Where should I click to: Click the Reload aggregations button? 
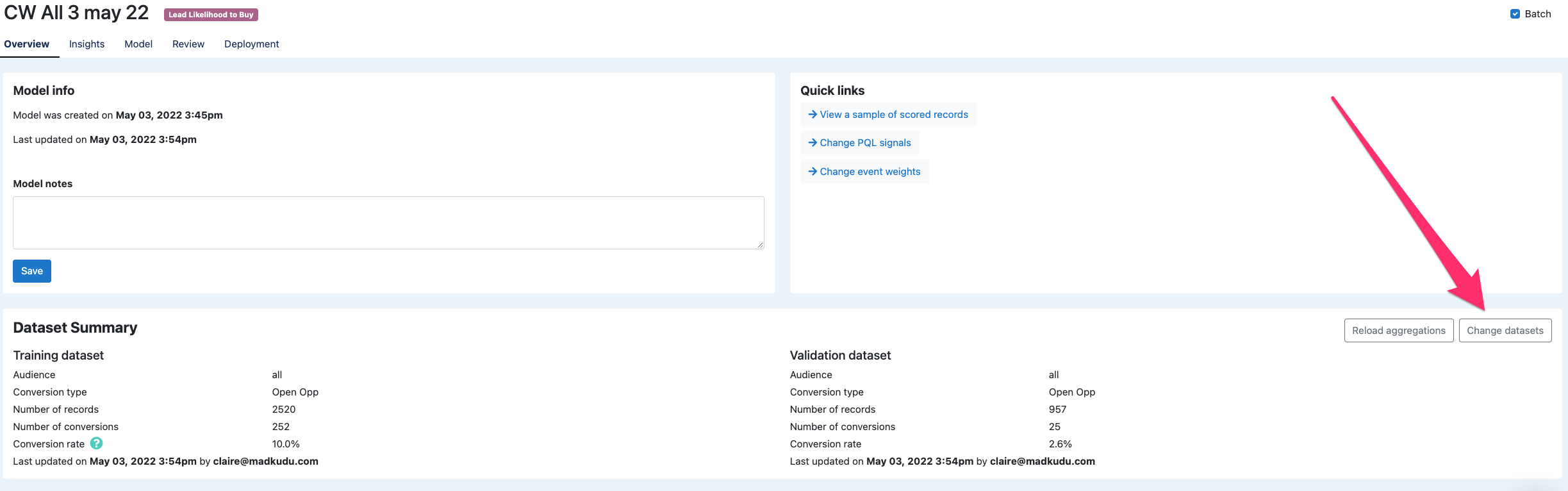click(x=1398, y=331)
